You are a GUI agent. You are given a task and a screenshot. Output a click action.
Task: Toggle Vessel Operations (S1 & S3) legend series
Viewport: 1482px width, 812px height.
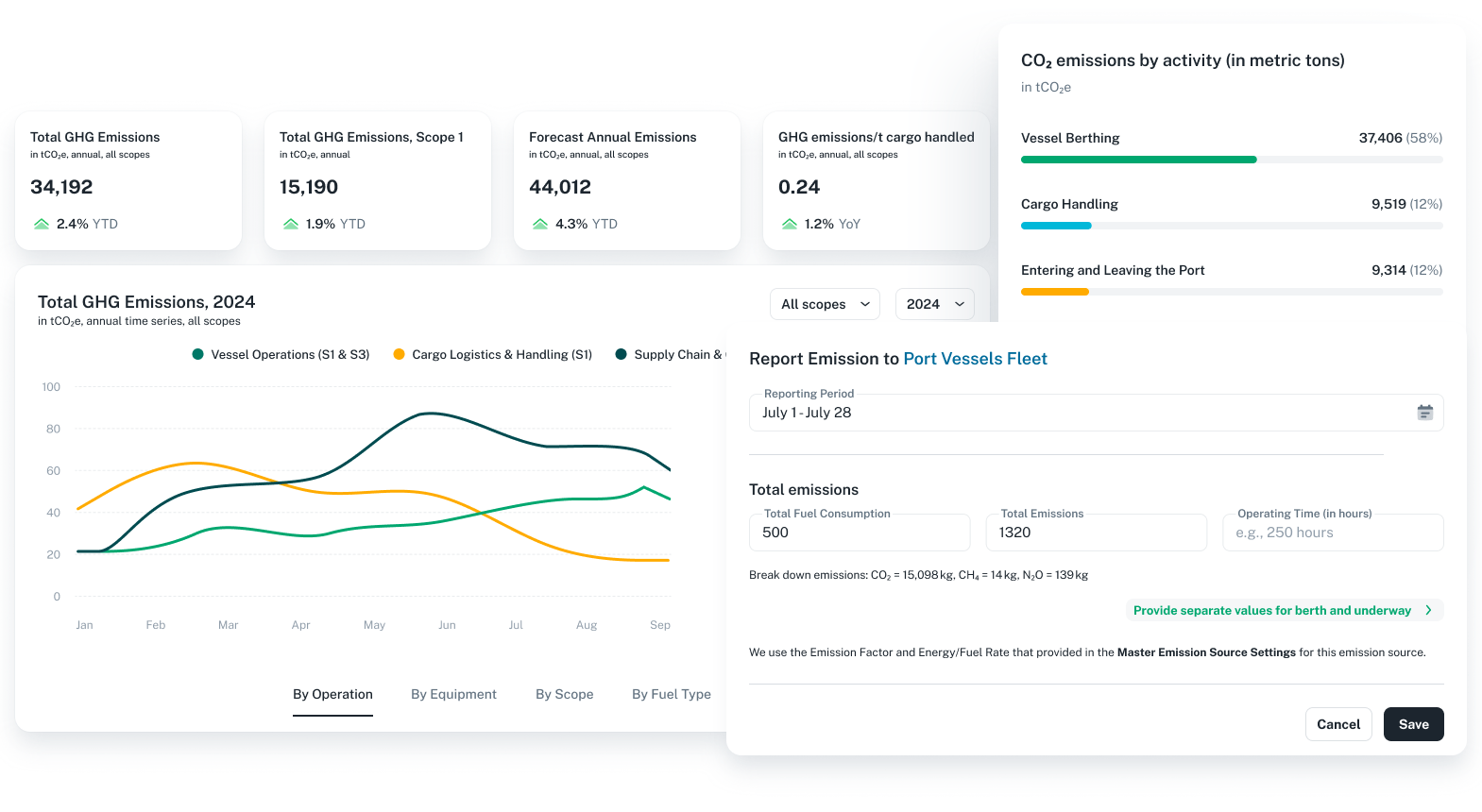pos(281,355)
